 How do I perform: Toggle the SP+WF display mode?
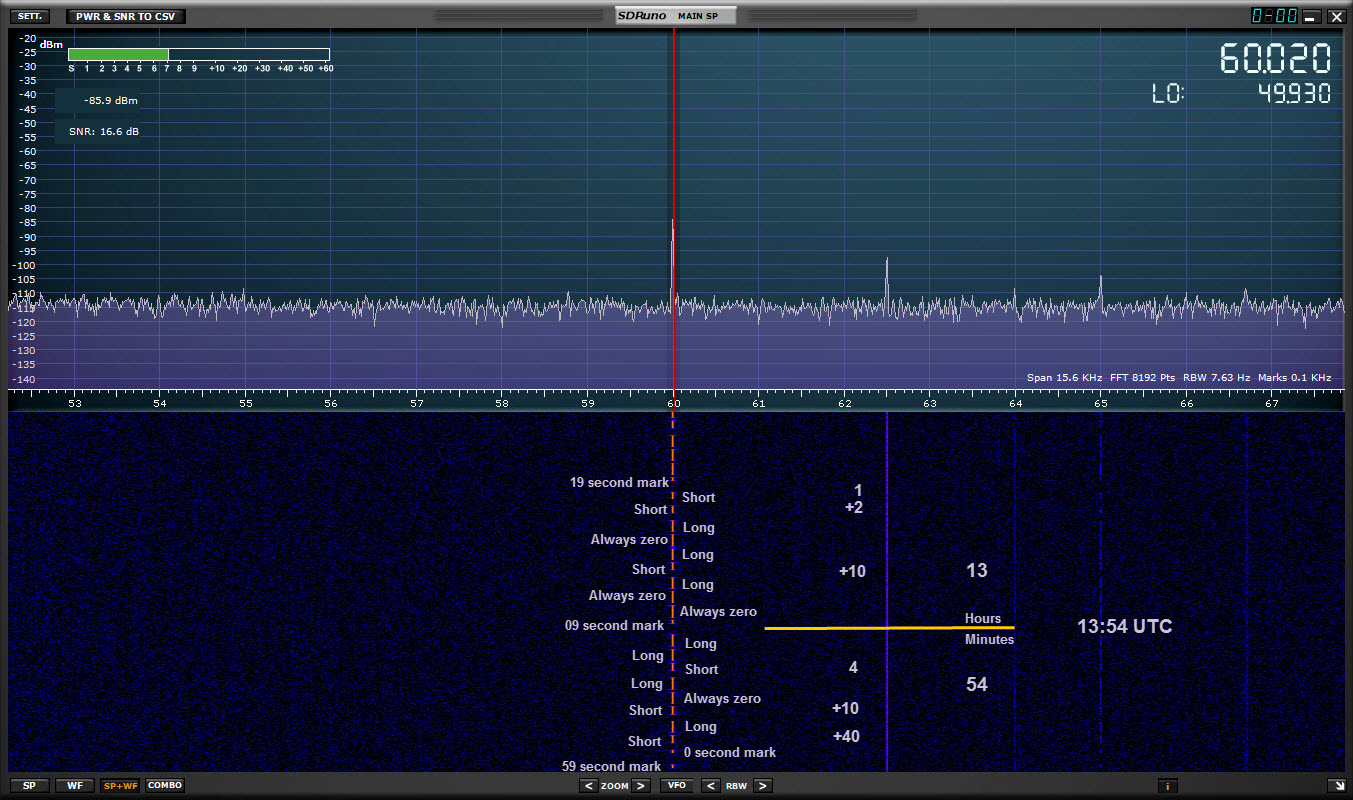[120, 785]
